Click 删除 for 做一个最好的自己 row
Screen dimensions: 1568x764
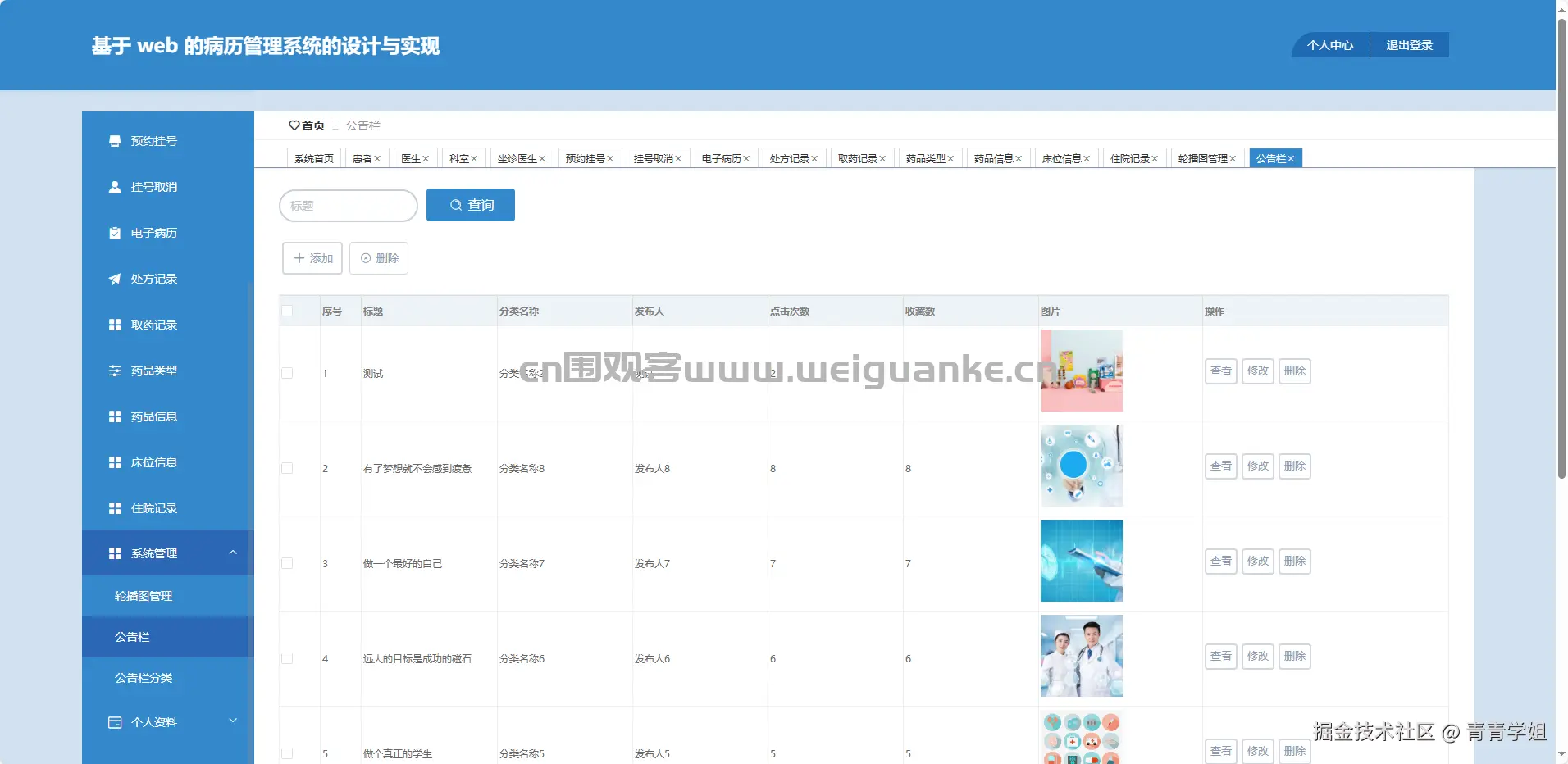[1295, 562]
